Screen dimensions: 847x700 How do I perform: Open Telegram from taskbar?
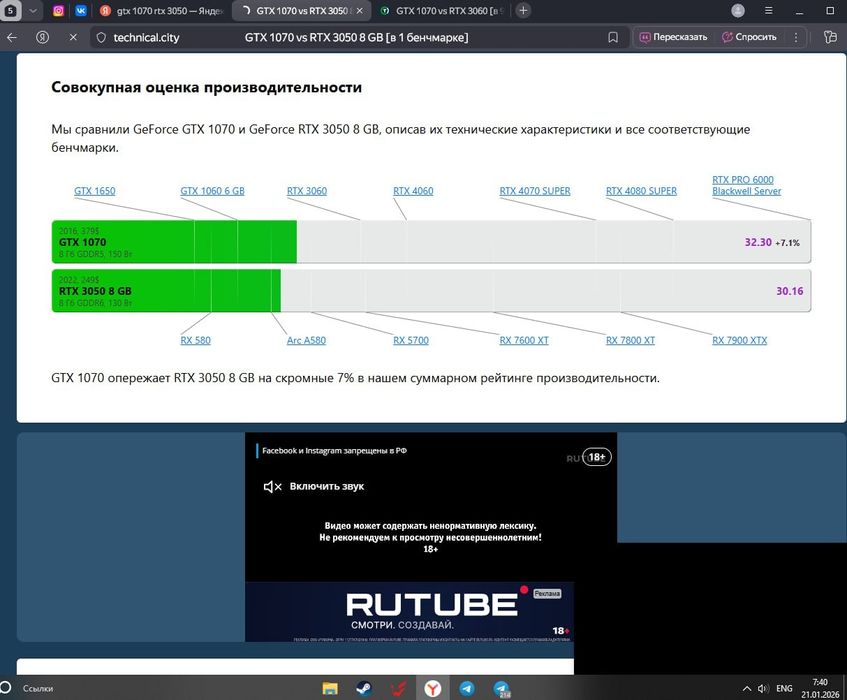click(467, 688)
